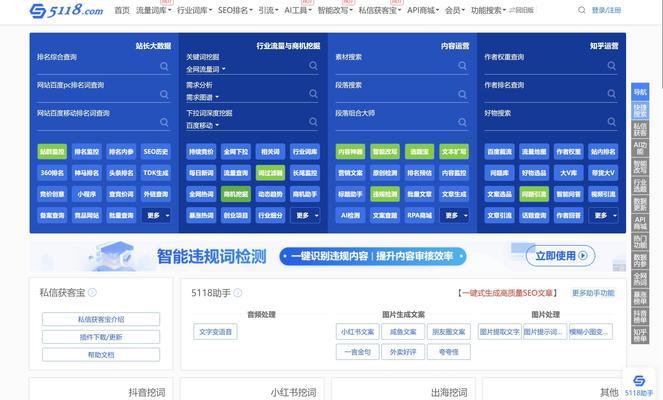Screen dimensions: 663x400
Task: Open API商城 menu in navigation bar
Action: pyautogui.click(x=423, y=10)
